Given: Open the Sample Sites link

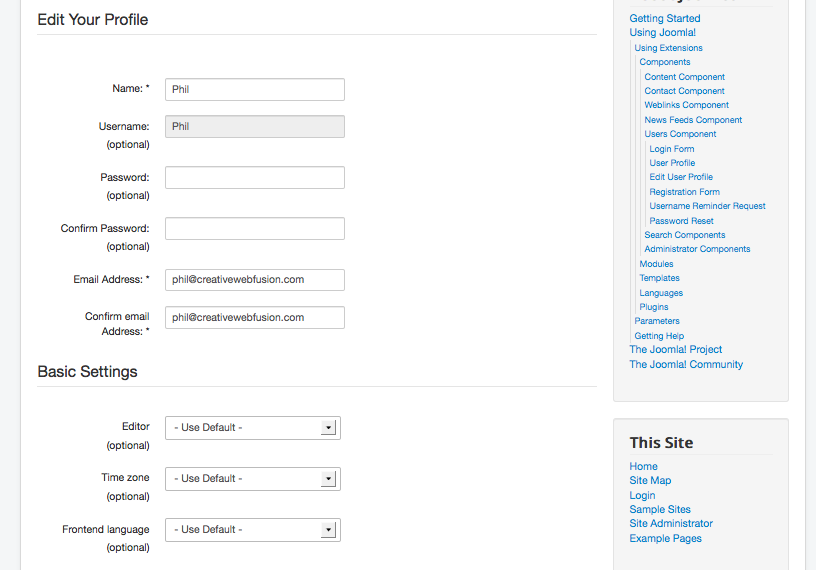Looking at the screenshot, I should click(660, 510).
